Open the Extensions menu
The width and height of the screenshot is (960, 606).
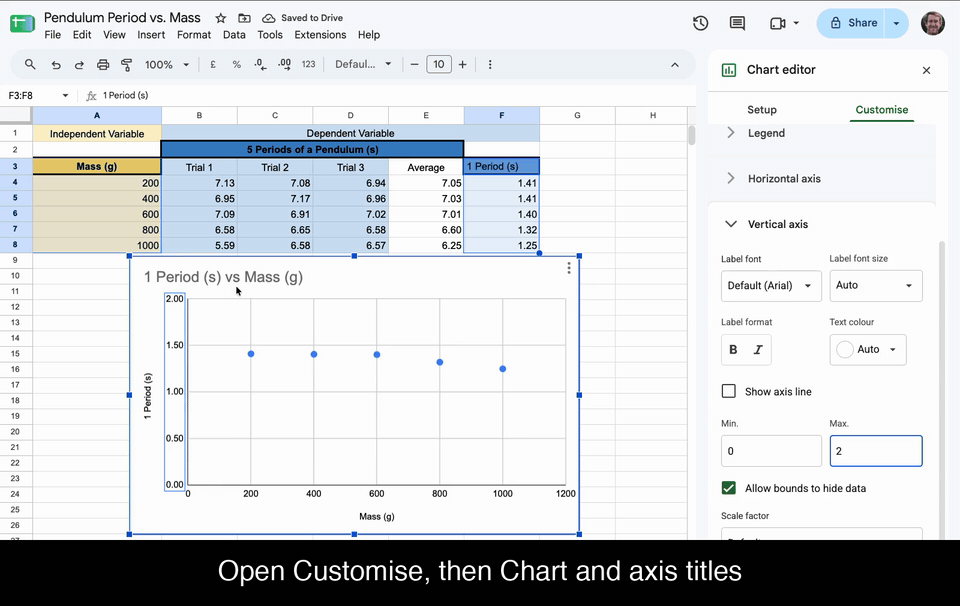point(320,35)
